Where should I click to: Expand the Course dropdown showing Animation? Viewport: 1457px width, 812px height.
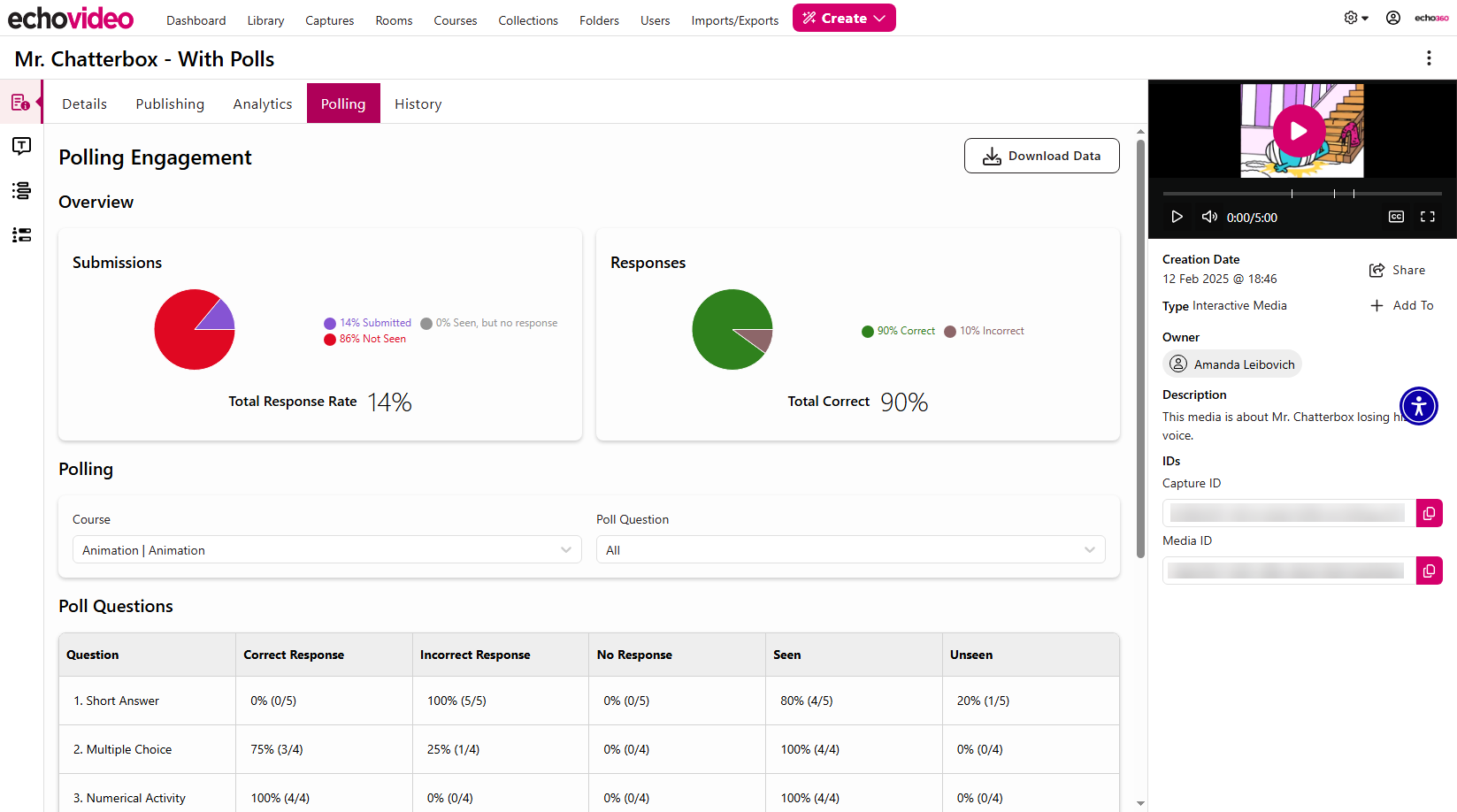point(327,550)
